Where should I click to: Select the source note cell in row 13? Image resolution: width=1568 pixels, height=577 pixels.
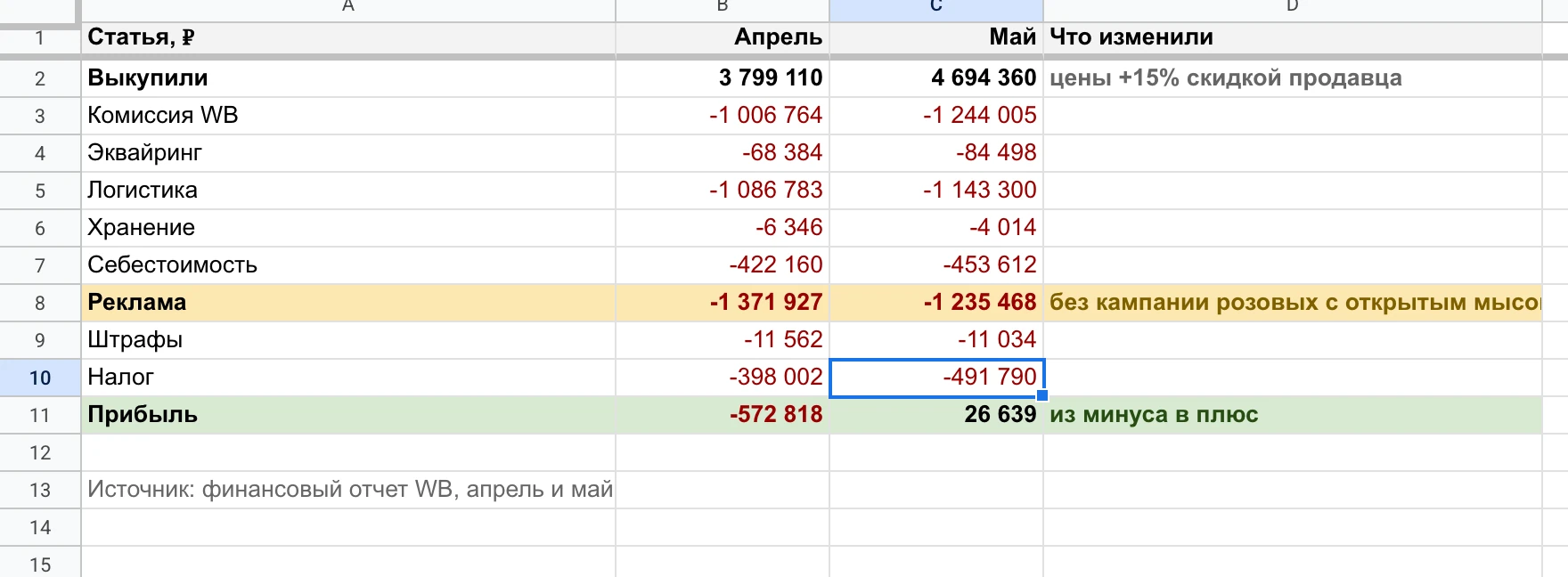click(348, 490)
